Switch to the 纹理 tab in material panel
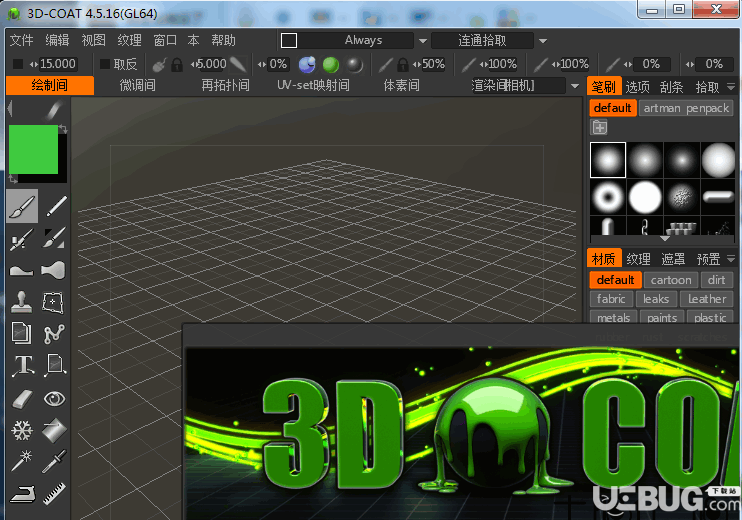Screen dimensions: 742x520 (x=638, y=259)
